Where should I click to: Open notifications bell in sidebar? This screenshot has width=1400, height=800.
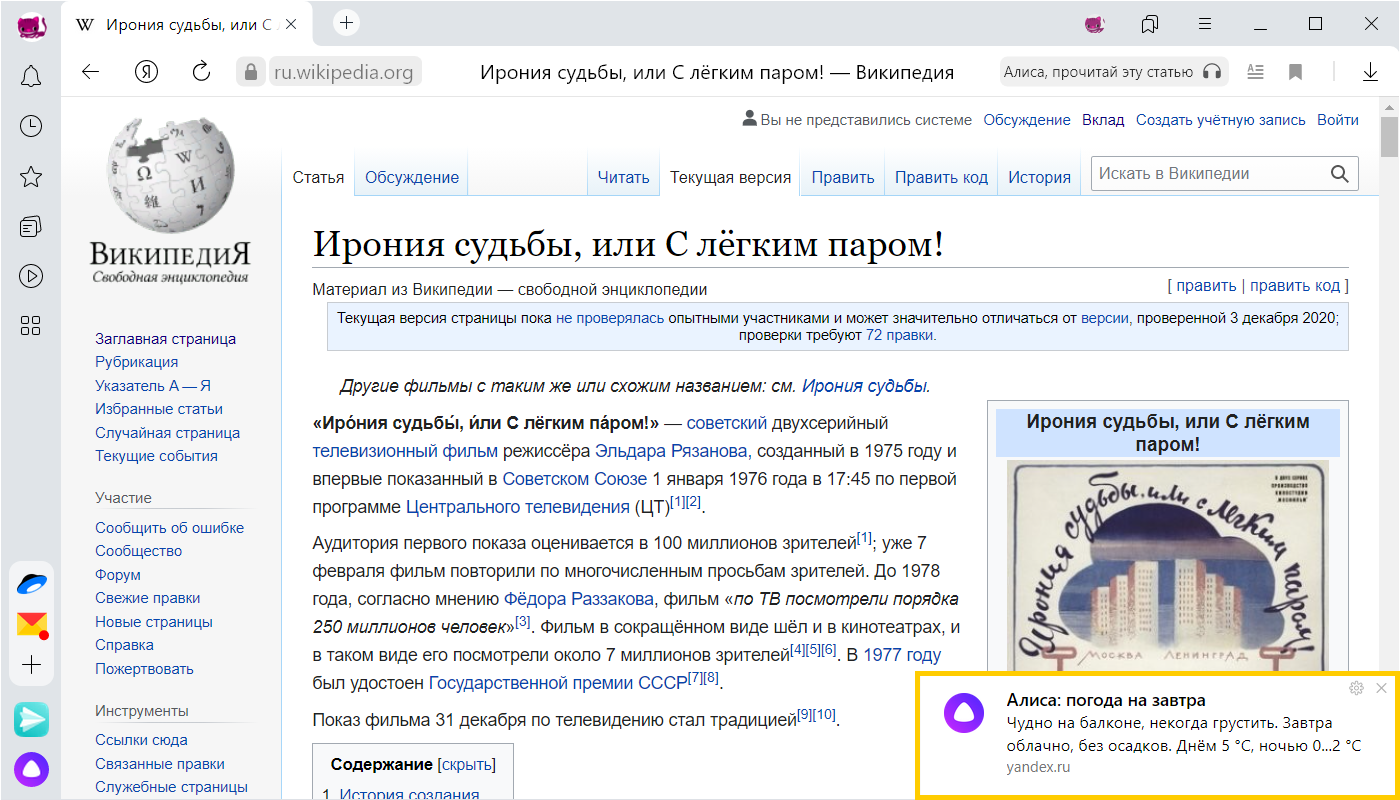(x=31, y=76)
